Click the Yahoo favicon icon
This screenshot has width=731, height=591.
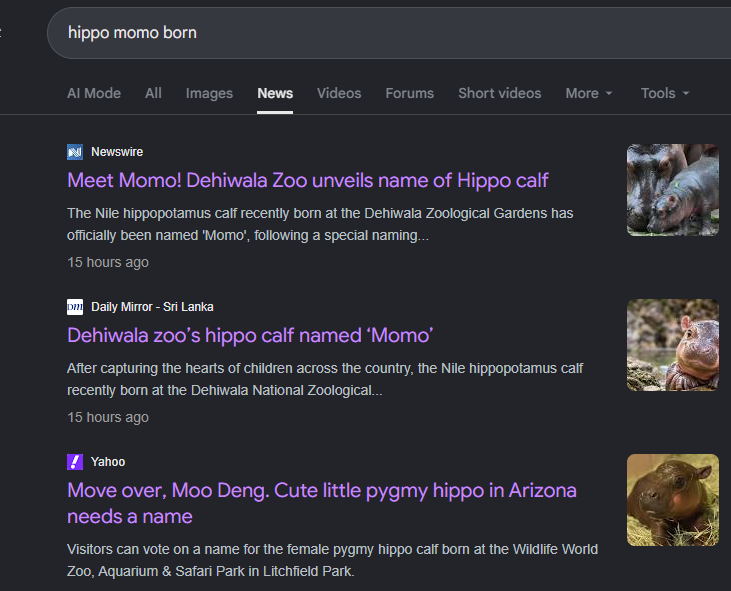[75, 462]
